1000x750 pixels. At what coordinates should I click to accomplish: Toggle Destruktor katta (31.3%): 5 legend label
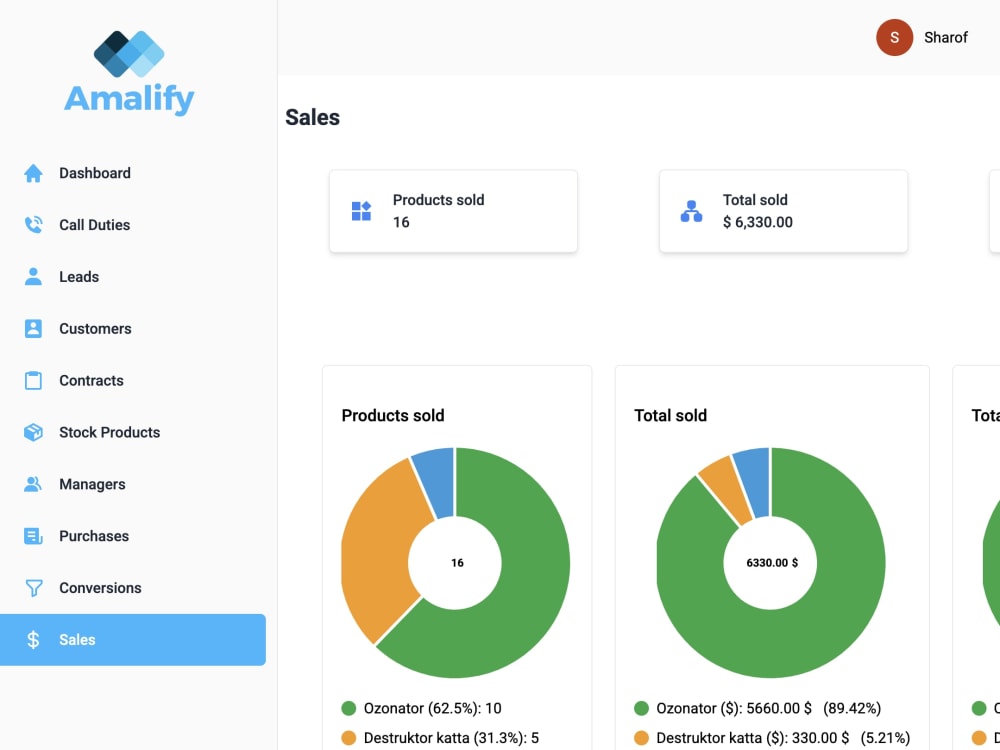click(451, 738)
